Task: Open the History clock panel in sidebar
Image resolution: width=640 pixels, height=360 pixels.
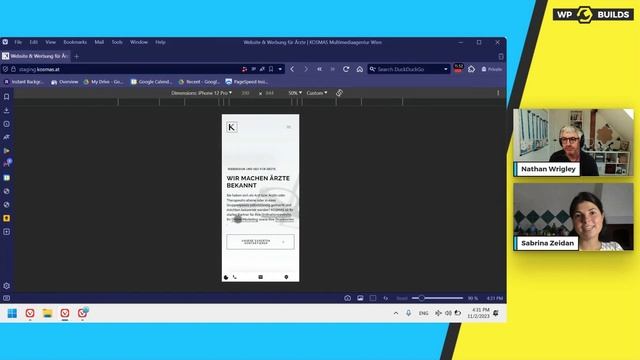Action: click(x=7, y=124)
